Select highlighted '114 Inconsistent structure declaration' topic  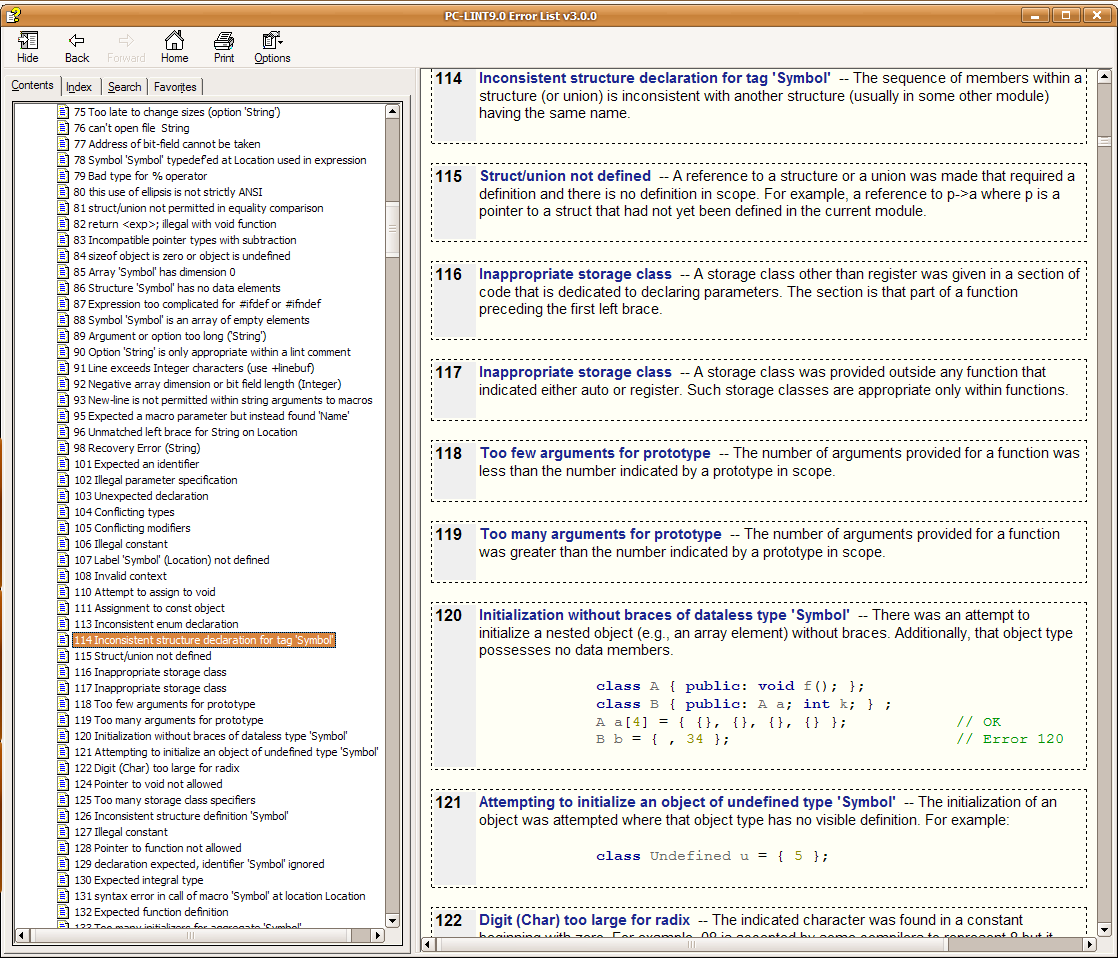point(203,640)
